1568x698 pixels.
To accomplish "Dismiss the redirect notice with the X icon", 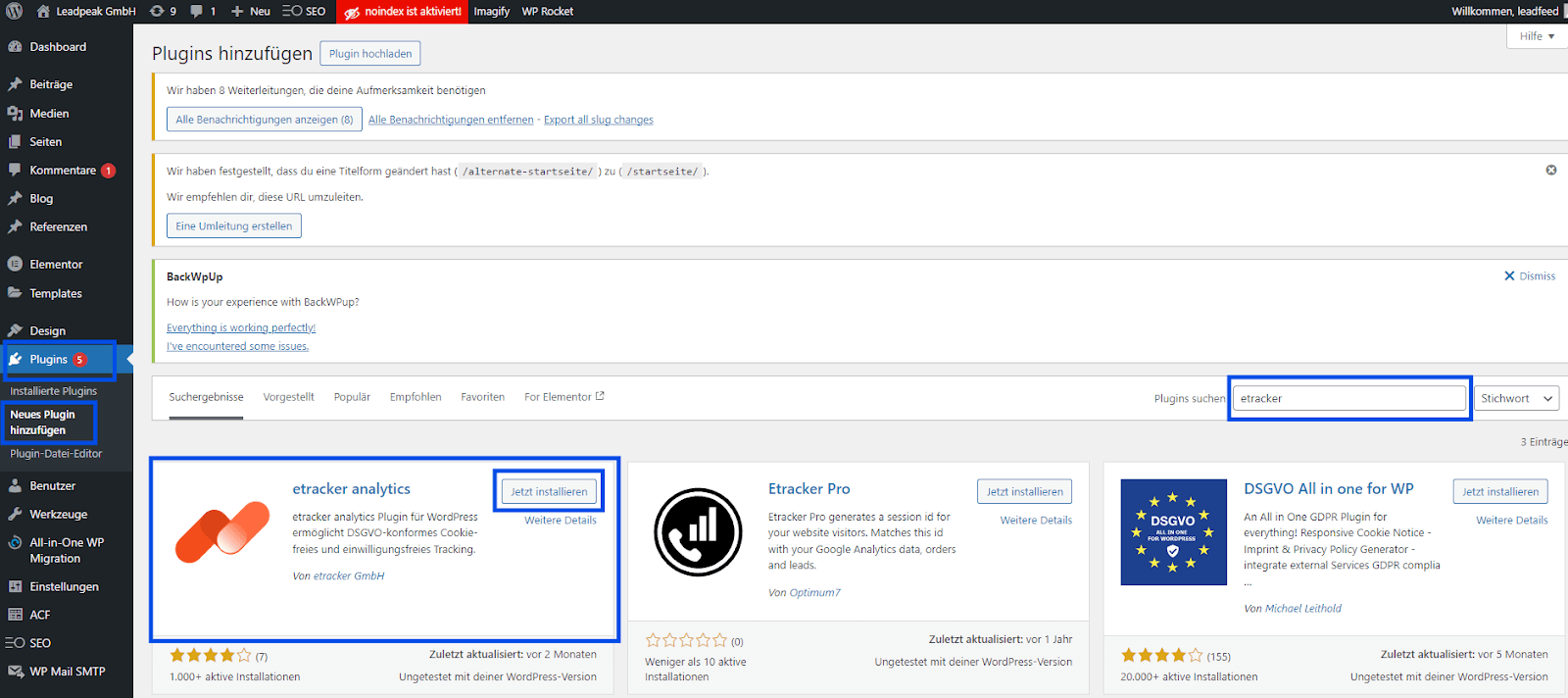I will tap(1550, 170).
